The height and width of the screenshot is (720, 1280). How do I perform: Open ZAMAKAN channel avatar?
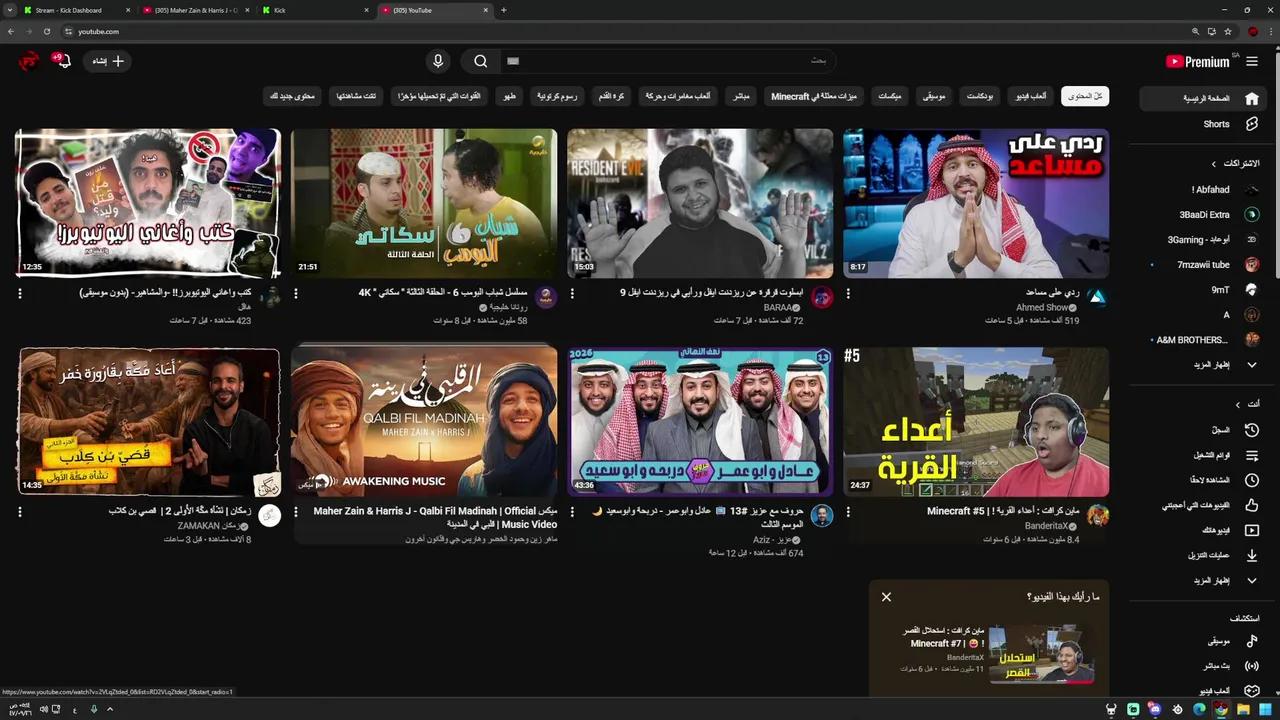click(x=269, y=516)
